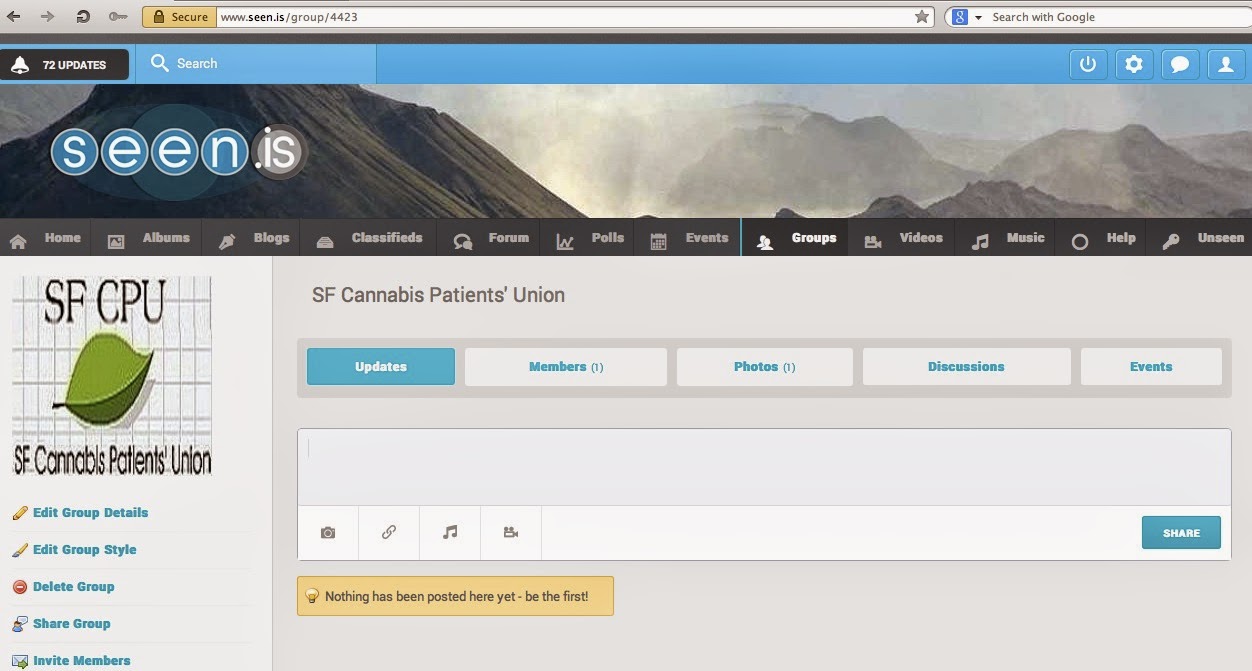Screen dimensions: 1252x671
Task: Open the Events menu item in navigation bar
Action: [x=688, y=238]
